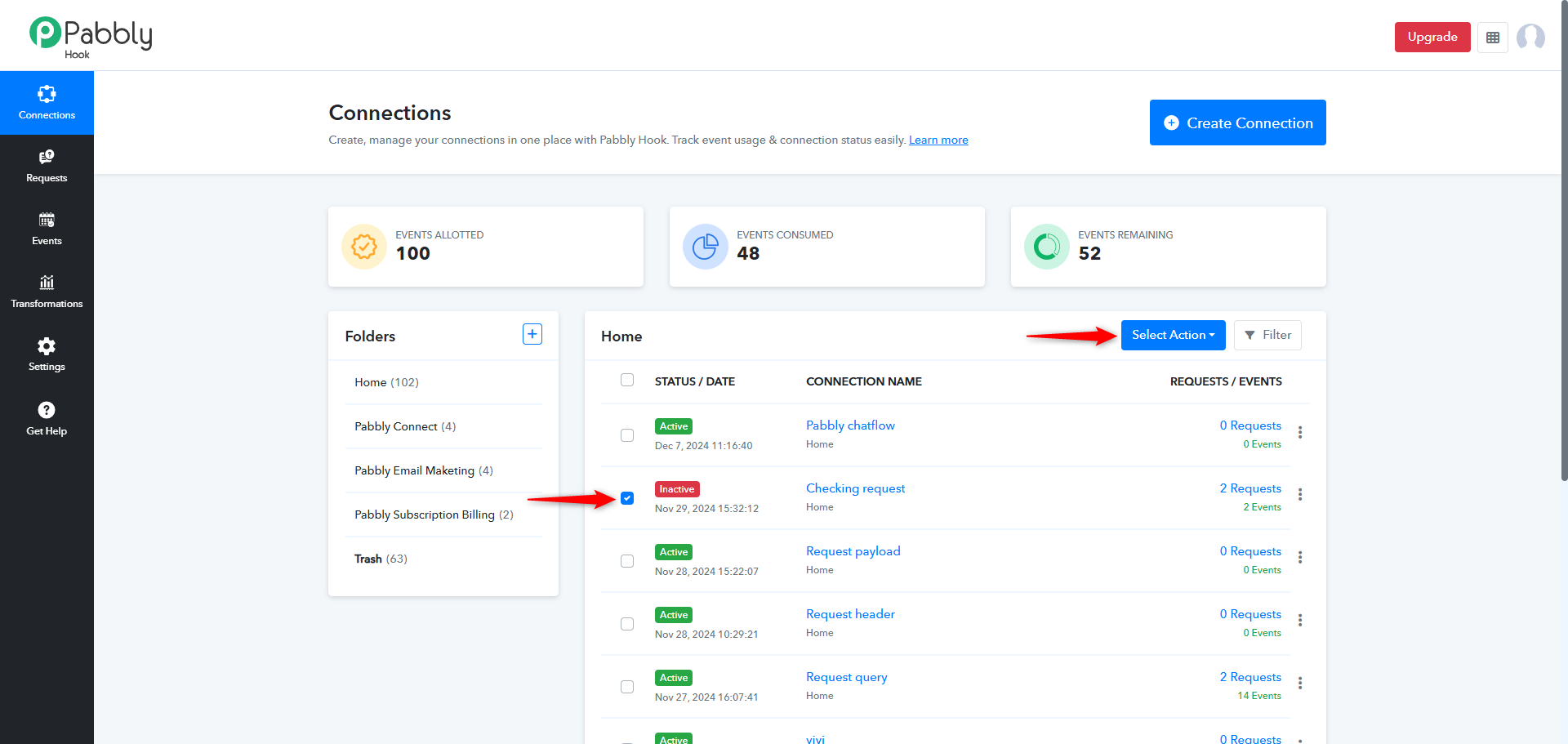Open the Checking request connection

855,488
